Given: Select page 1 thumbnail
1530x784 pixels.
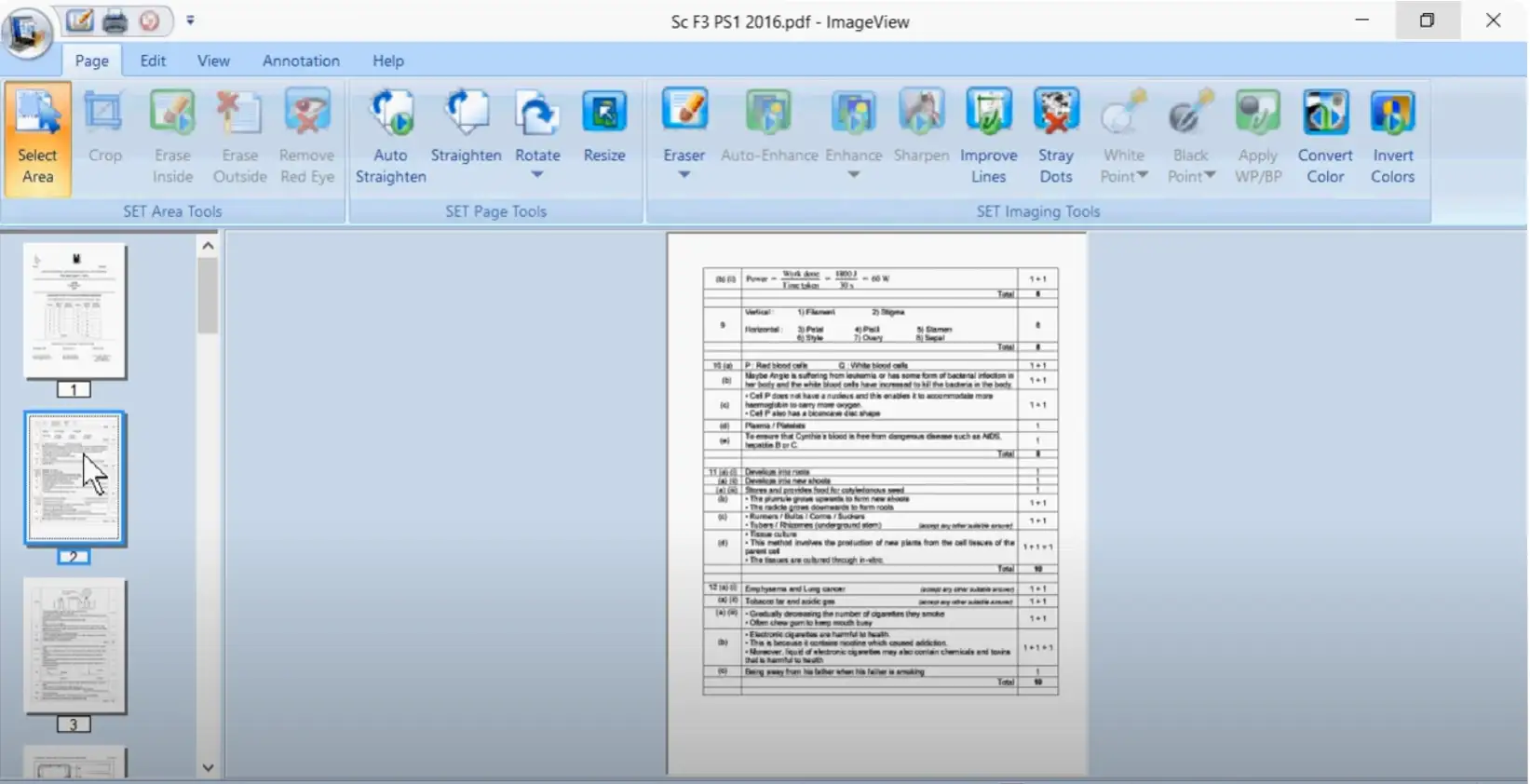Looking at the screenshot, I should 74,311.
